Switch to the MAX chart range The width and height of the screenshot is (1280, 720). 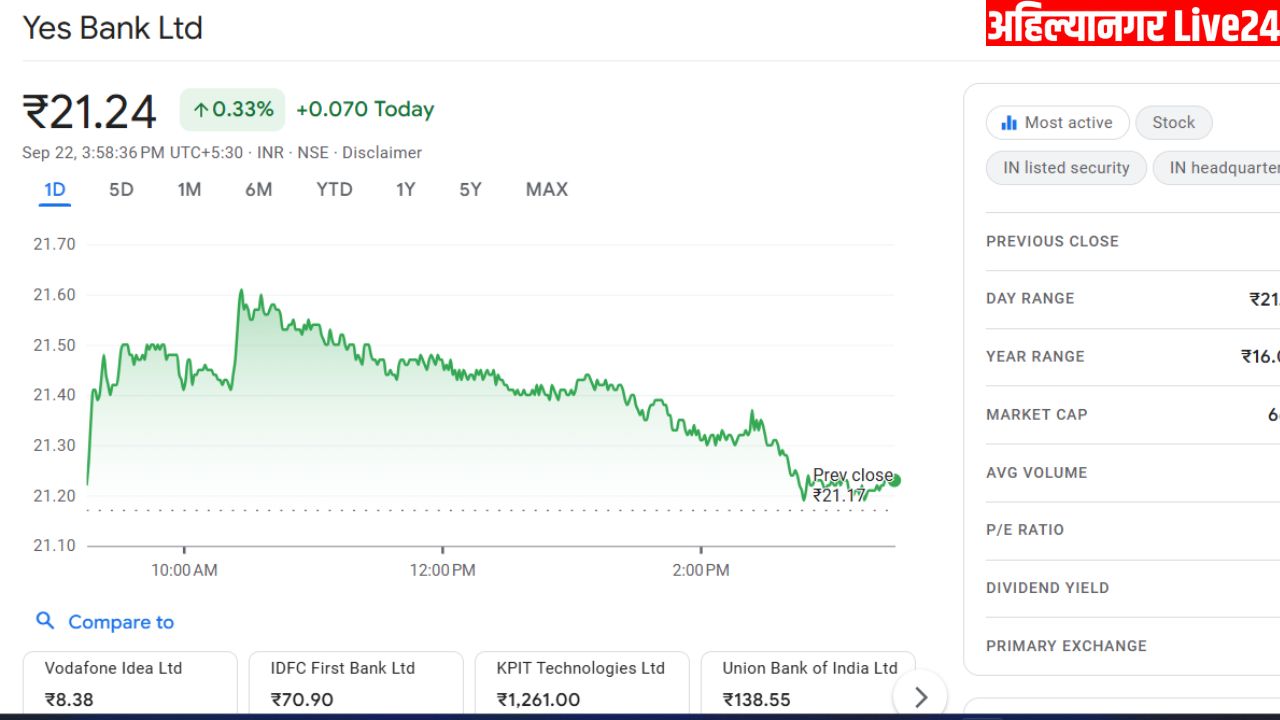(547, 189)
